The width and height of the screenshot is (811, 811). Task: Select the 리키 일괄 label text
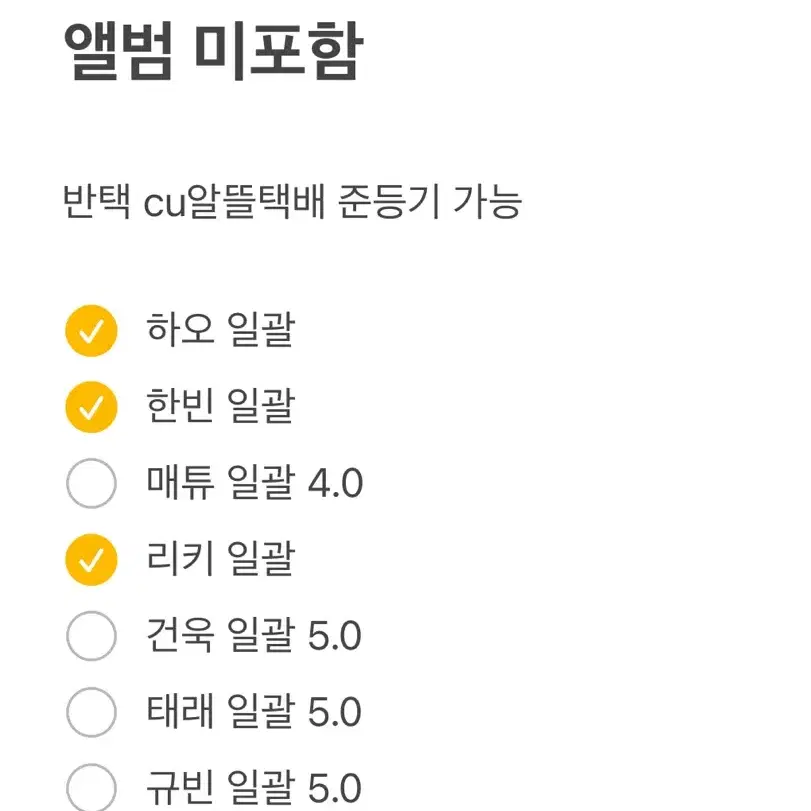pos(220,559)
